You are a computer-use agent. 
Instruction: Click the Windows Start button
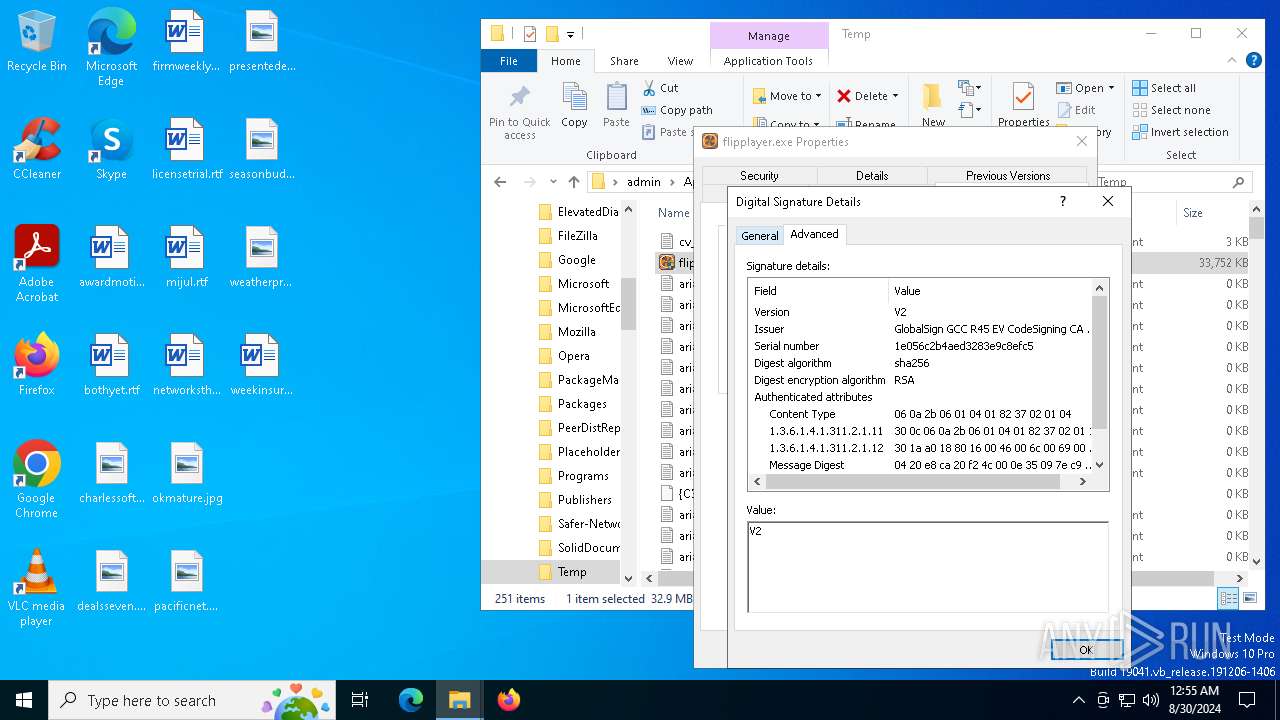pos(24,700)
